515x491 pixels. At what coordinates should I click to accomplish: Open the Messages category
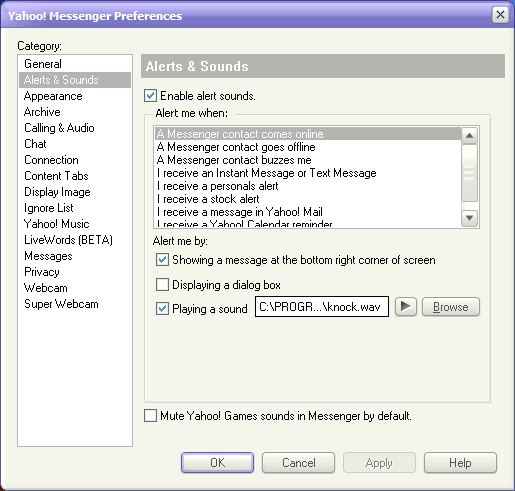[75, 256]
